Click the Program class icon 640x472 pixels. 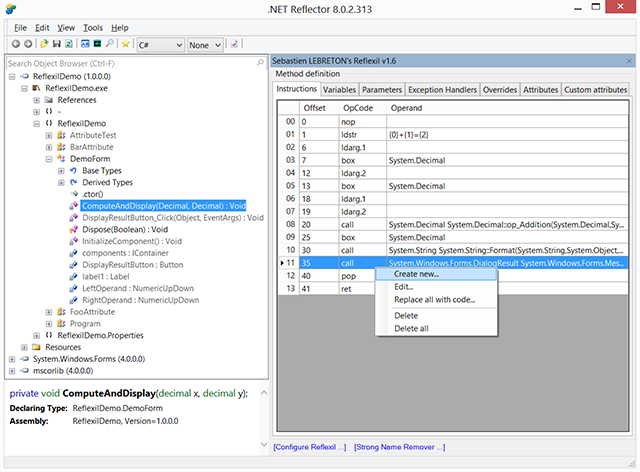(x=61, y=324)
